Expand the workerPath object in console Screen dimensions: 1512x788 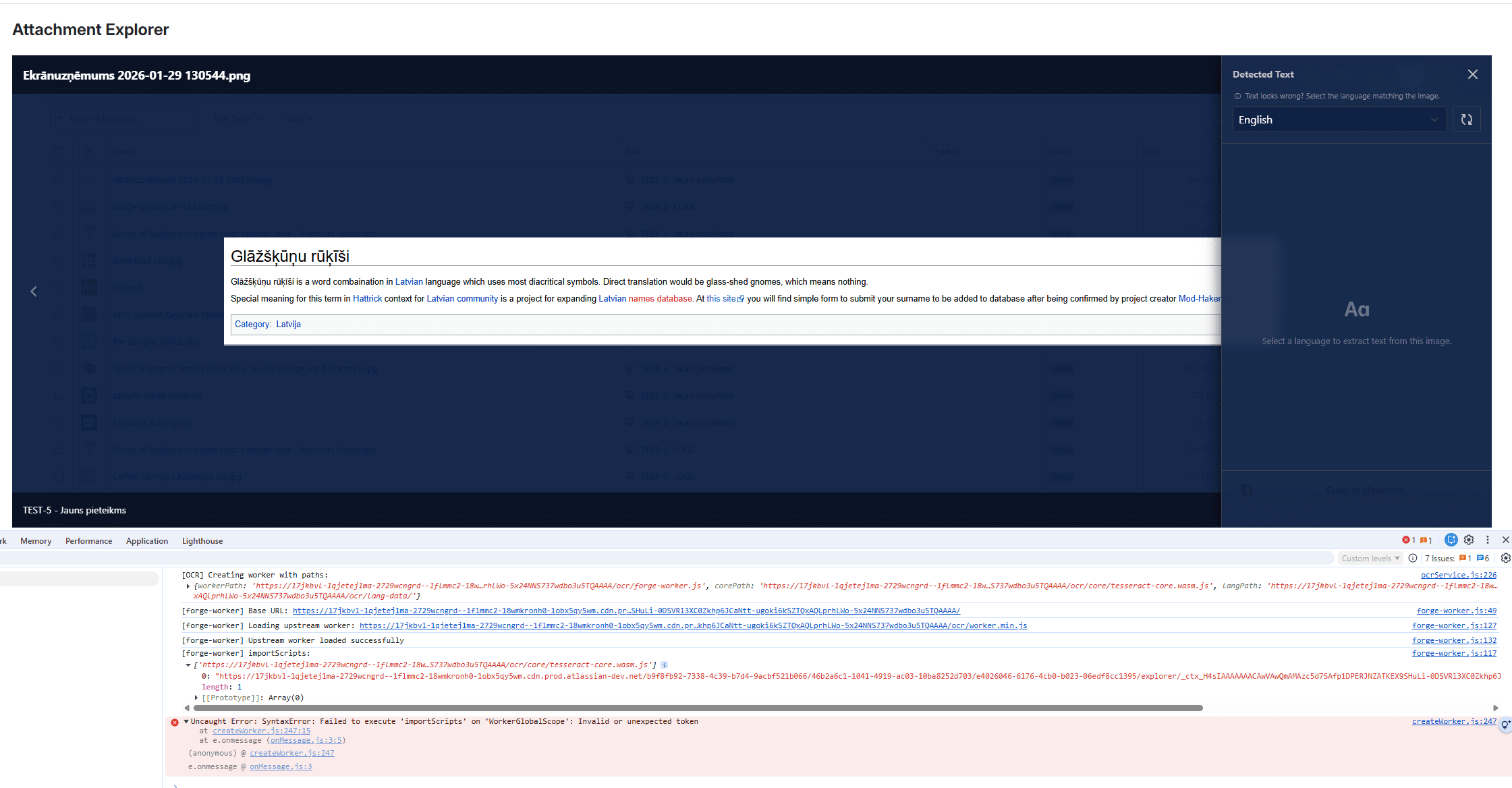188,586
